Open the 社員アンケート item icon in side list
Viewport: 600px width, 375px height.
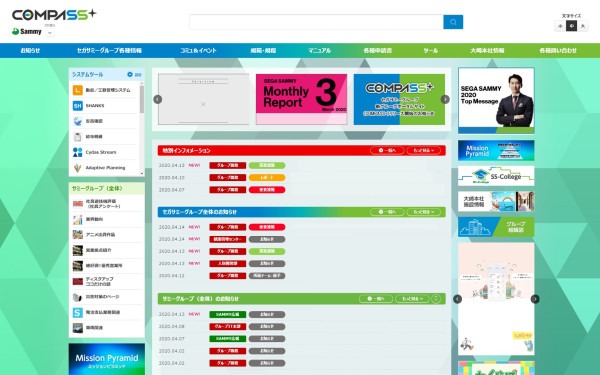pos(78,204)
